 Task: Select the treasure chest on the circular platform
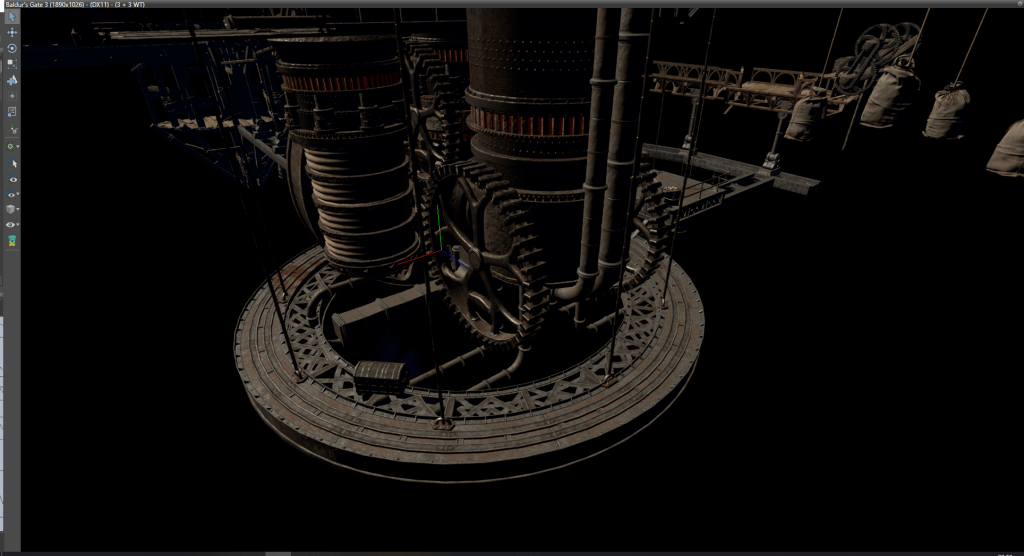click(380, 376)
